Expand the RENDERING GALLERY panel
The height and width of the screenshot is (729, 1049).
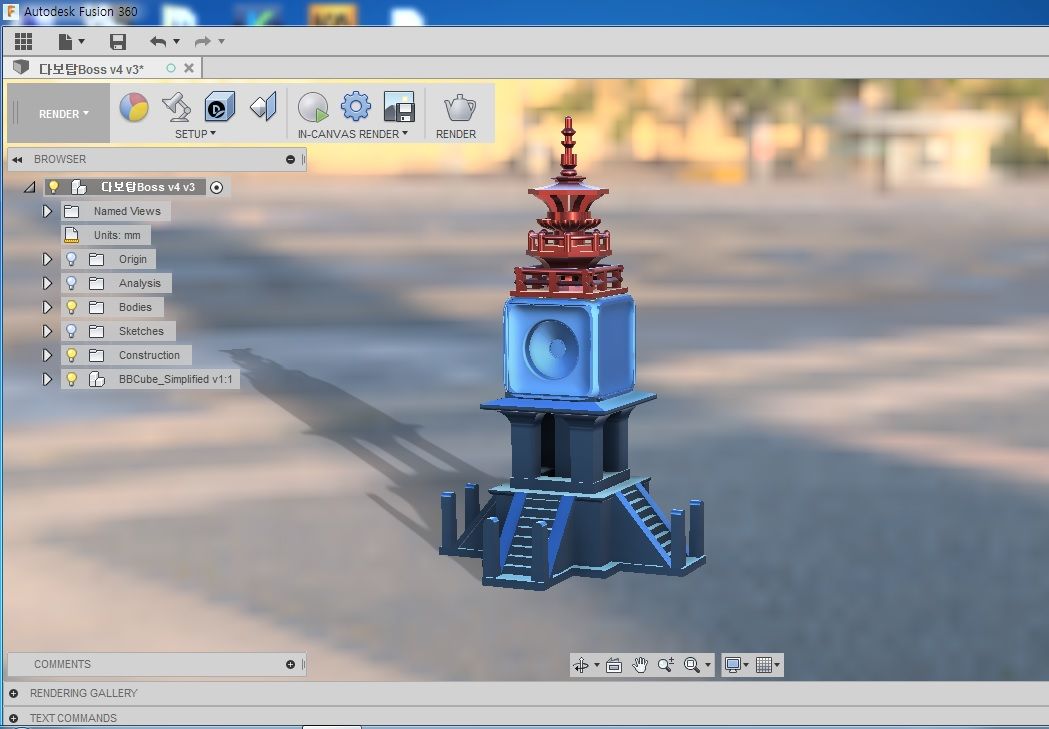click(13, 694)
